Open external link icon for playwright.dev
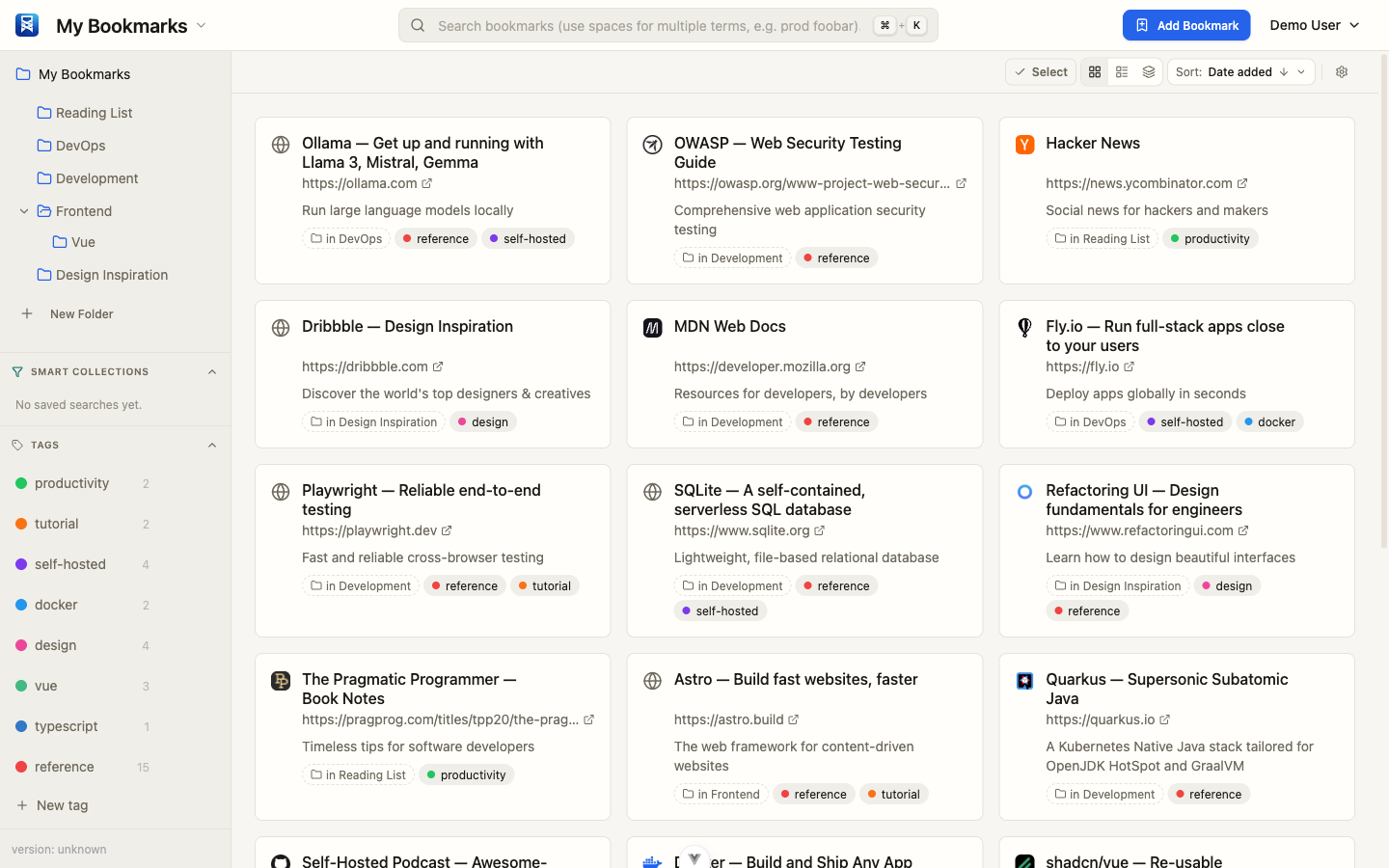1389x868 pixels. (447, 530)
